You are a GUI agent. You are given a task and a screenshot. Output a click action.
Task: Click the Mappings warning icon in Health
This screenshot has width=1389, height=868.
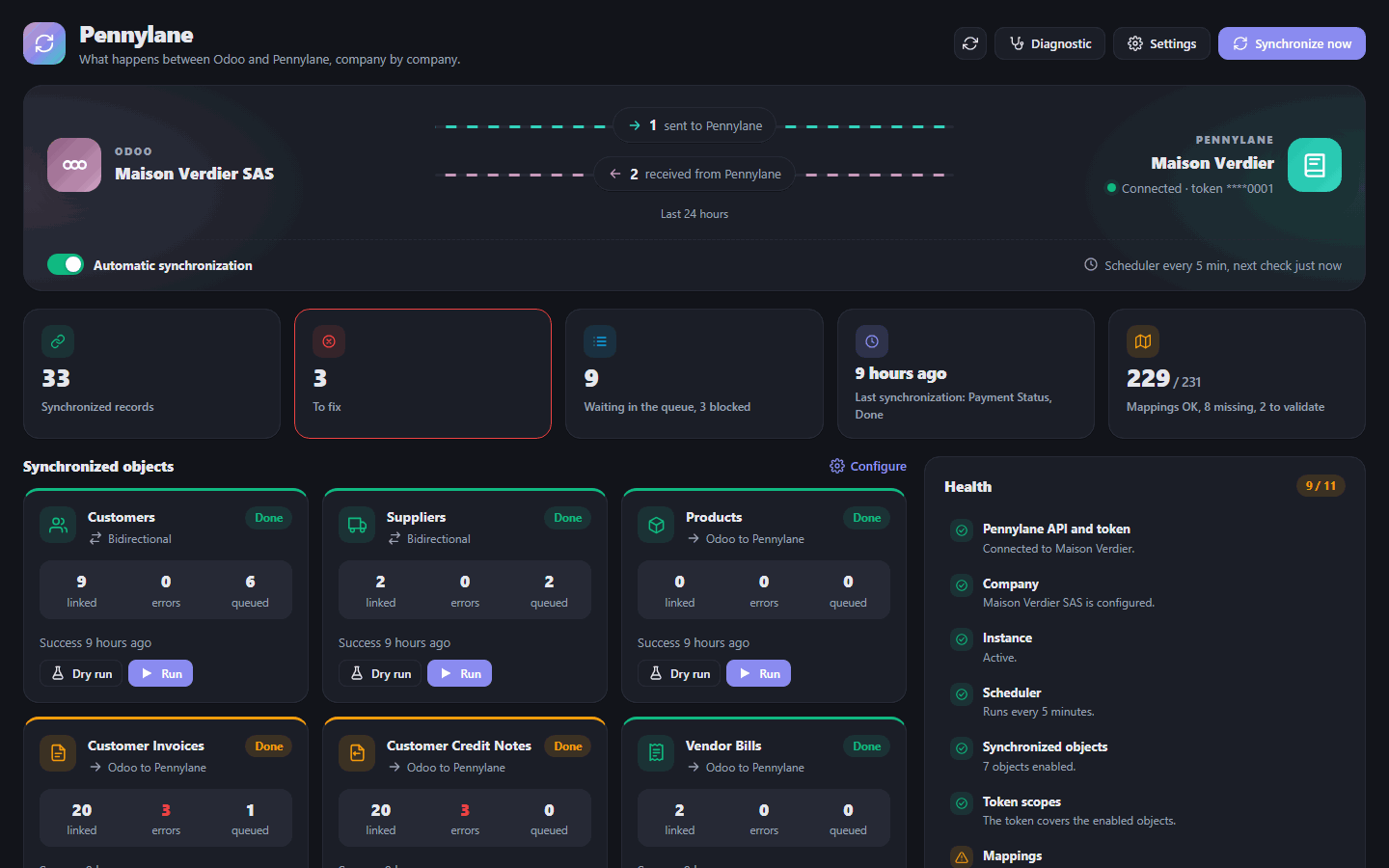click(962, 856)
